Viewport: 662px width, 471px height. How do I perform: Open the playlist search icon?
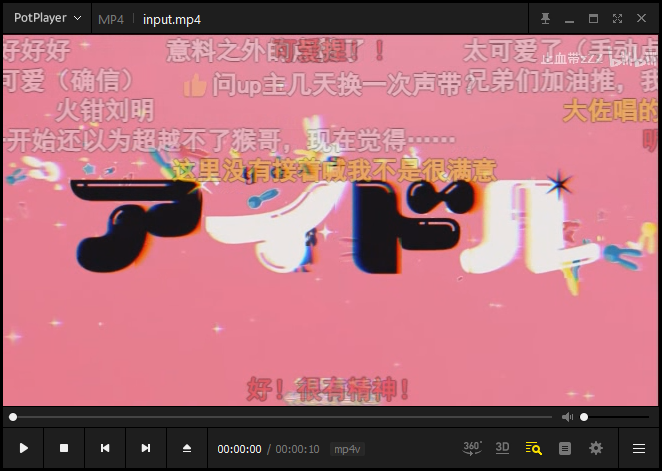[534, 448]
